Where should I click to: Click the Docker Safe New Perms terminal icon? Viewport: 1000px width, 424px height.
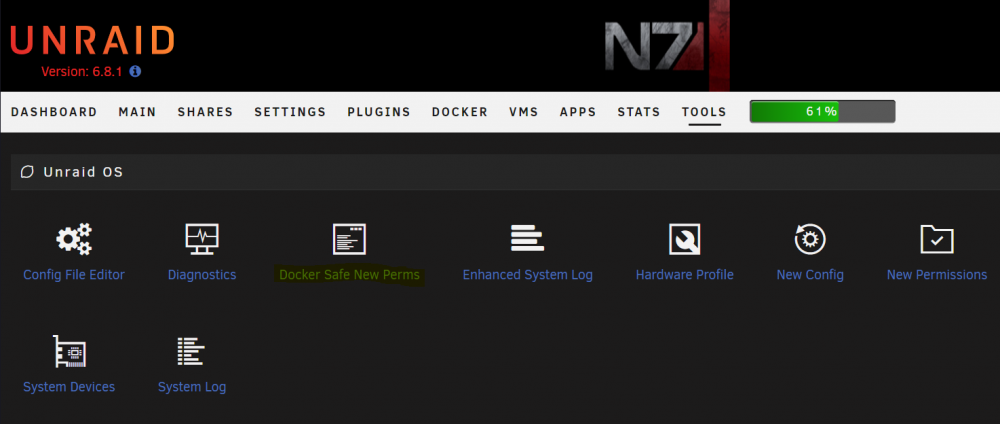coord(349,239)
